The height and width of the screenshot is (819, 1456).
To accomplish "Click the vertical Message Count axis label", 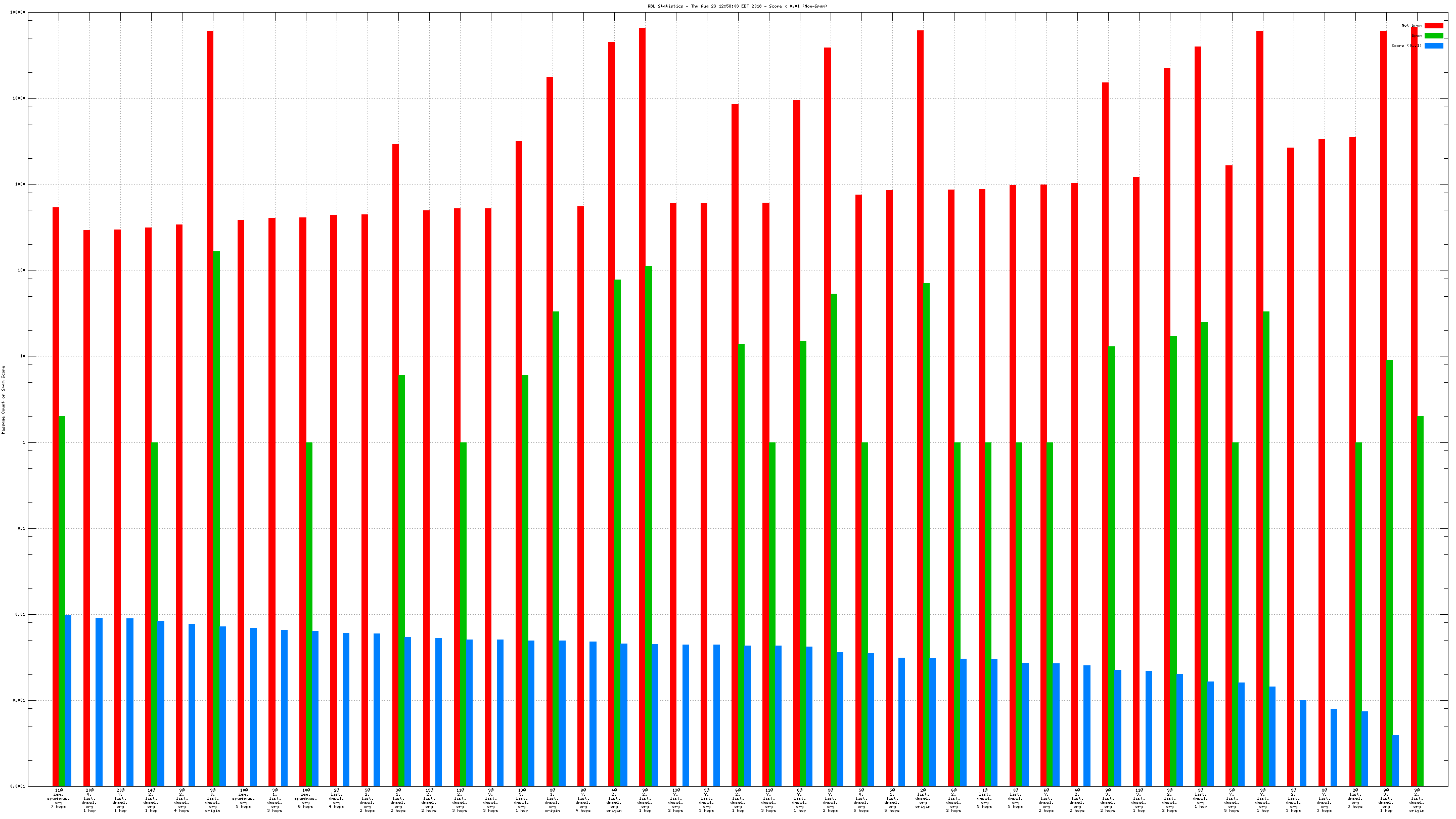I will (x=4, y=399).
